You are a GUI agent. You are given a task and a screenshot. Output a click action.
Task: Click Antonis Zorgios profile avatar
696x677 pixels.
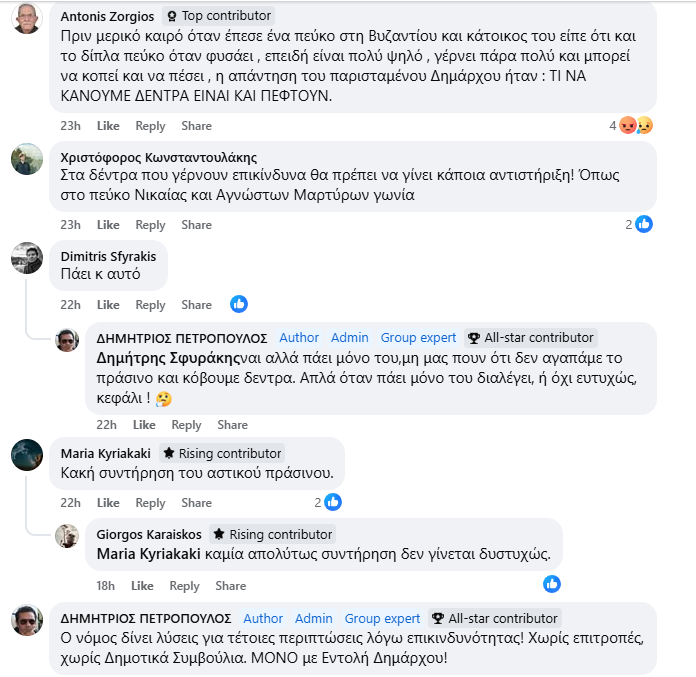pos(26,18)
